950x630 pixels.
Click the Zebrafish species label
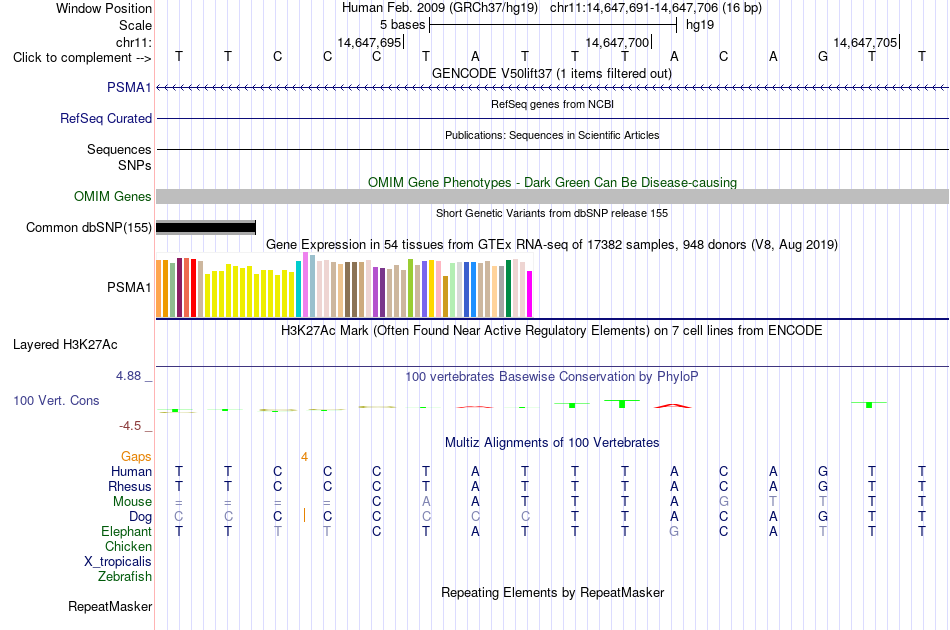[x=125, y=577]
